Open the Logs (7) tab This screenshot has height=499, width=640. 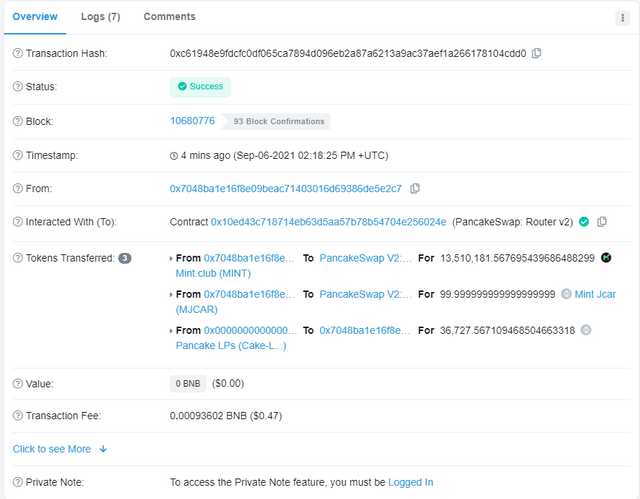click(x=100, y=17)
